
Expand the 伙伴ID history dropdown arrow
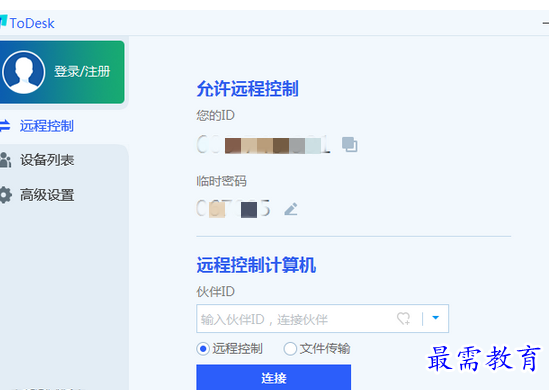436,318
